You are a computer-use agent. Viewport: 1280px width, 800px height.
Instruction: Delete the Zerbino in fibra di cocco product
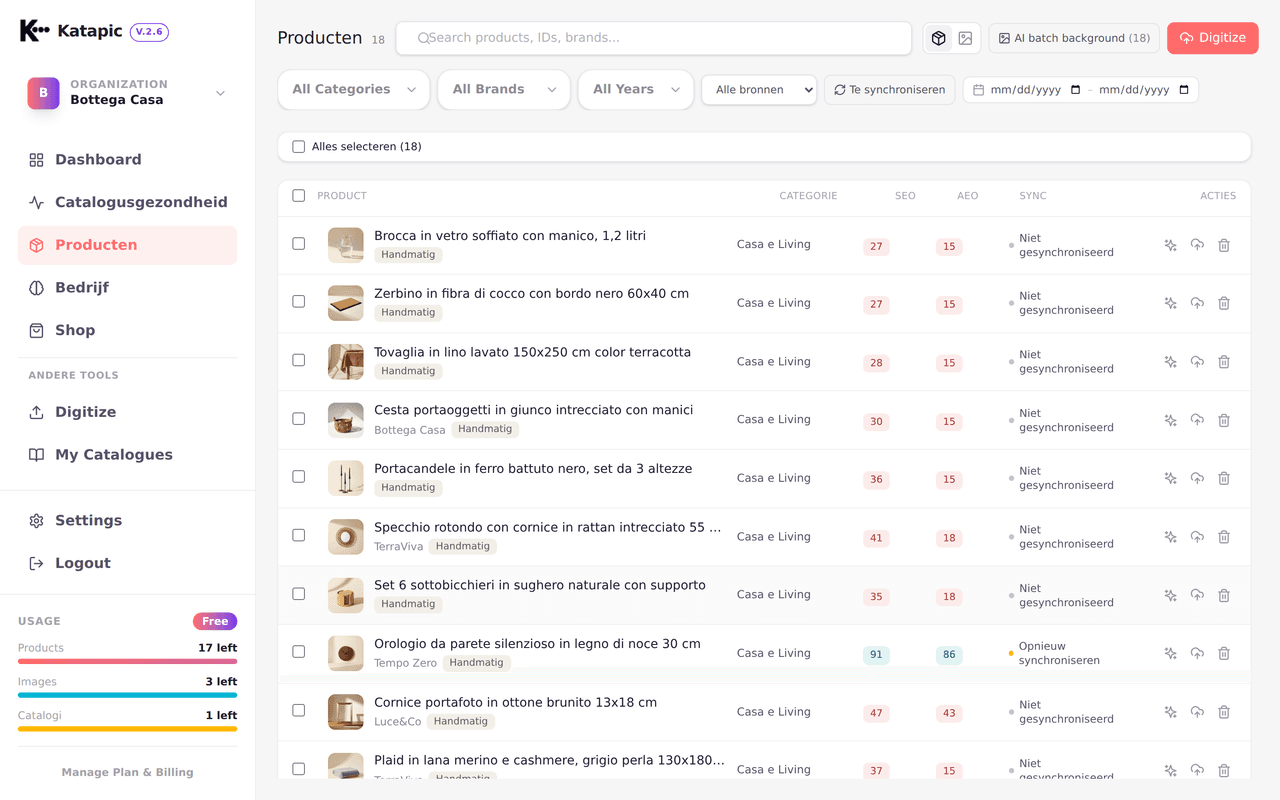pos(1224,303)
